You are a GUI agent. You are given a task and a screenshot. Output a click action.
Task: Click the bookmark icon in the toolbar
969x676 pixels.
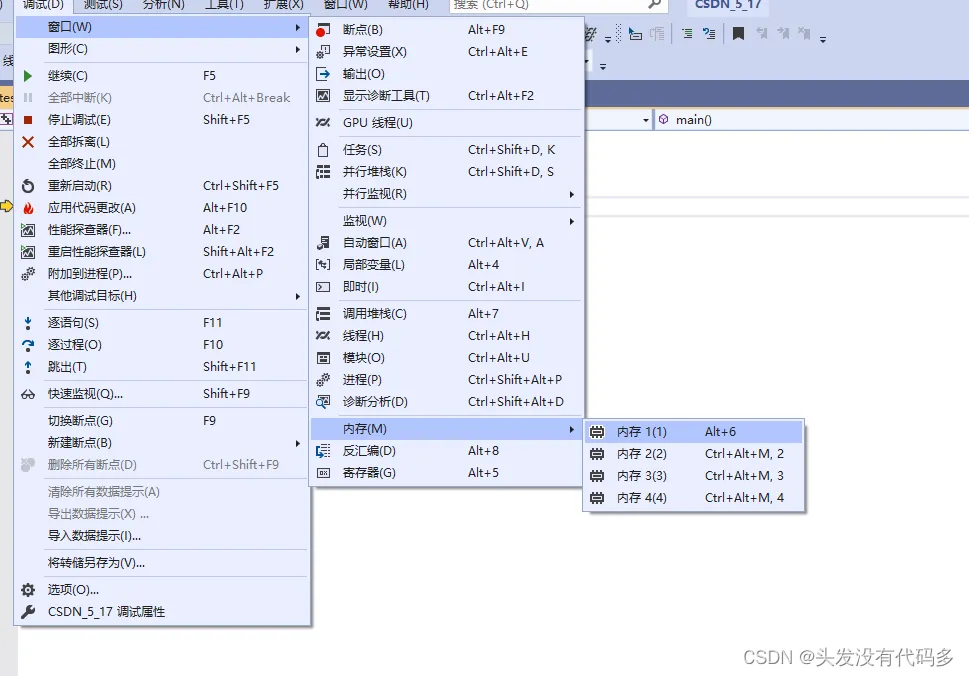pos(738,33)
